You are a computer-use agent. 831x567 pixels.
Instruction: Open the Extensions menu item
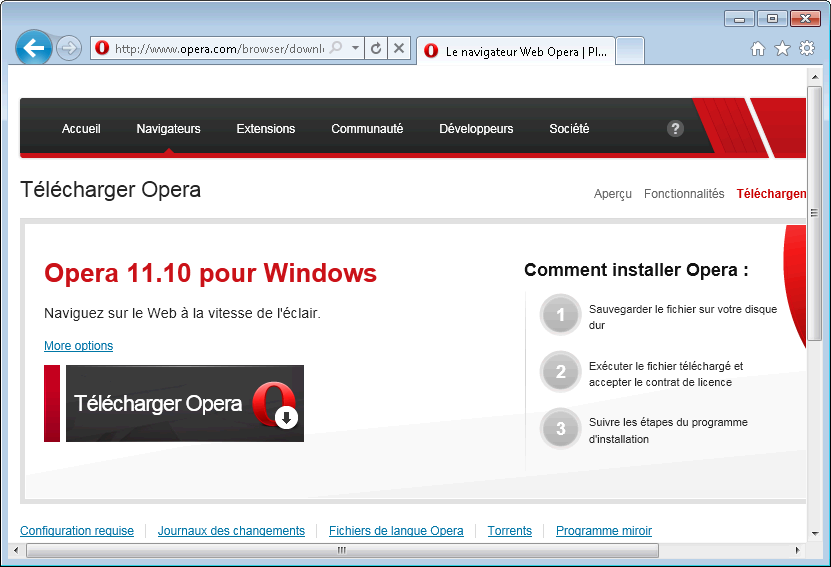(266, 128)
